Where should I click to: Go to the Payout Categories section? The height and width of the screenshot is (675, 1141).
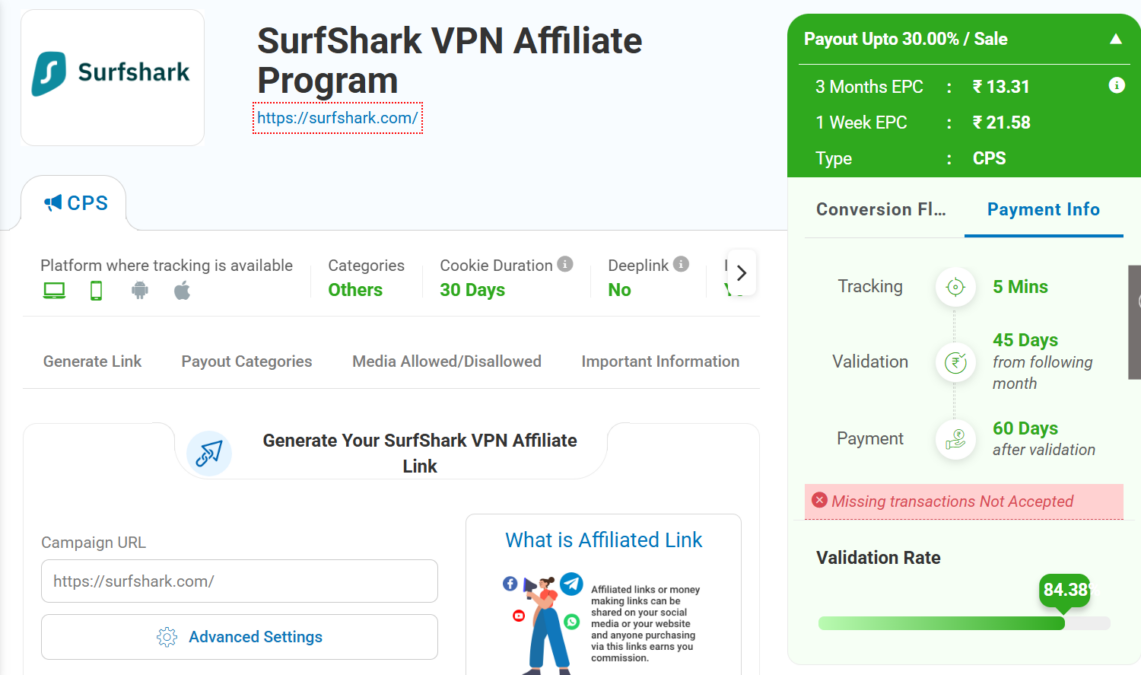point(246,361)
